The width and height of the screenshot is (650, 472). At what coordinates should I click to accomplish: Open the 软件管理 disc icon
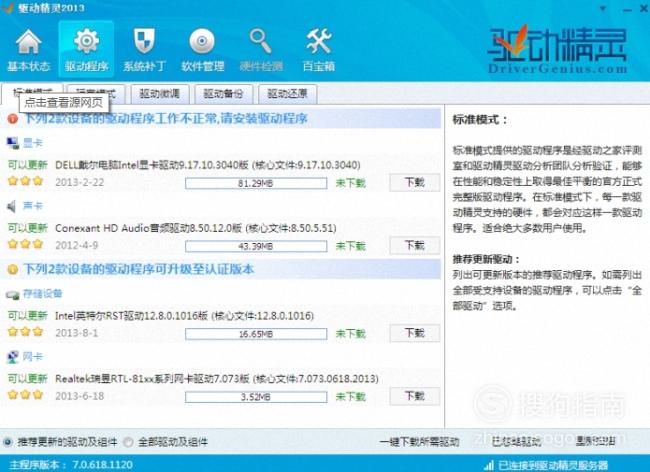tap(202, 41)
